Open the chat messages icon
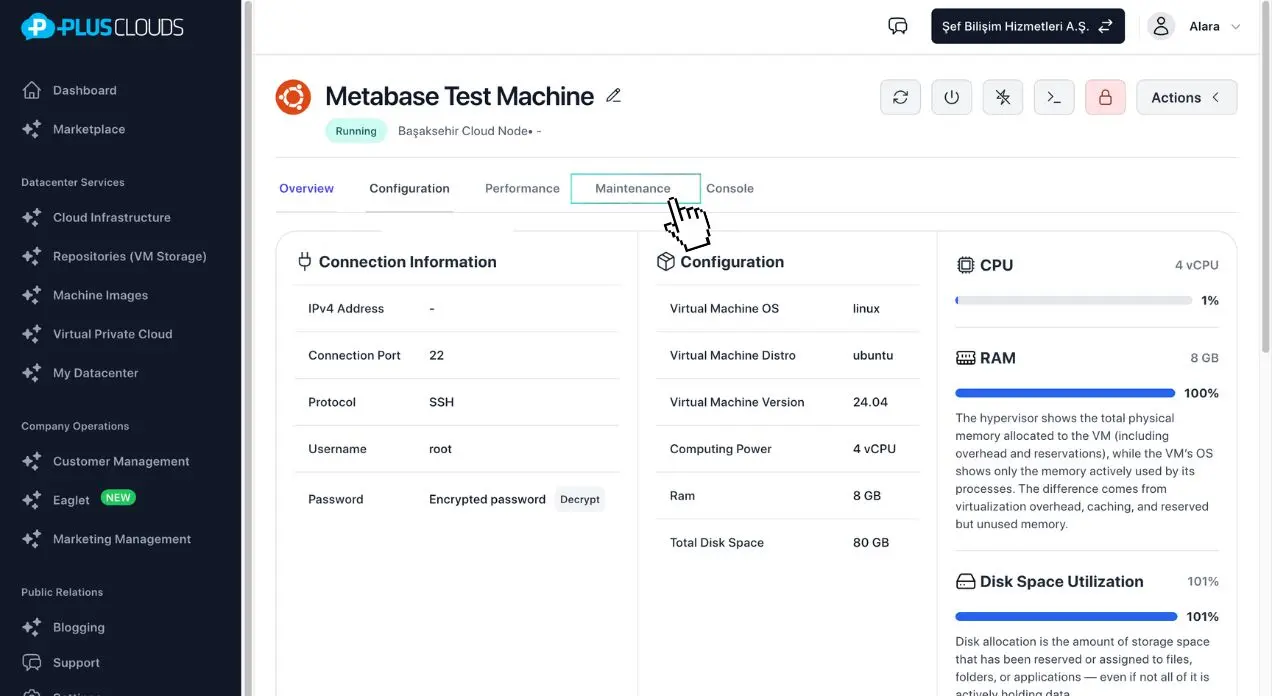1272x696 pixels. click(x=897, y=26)
